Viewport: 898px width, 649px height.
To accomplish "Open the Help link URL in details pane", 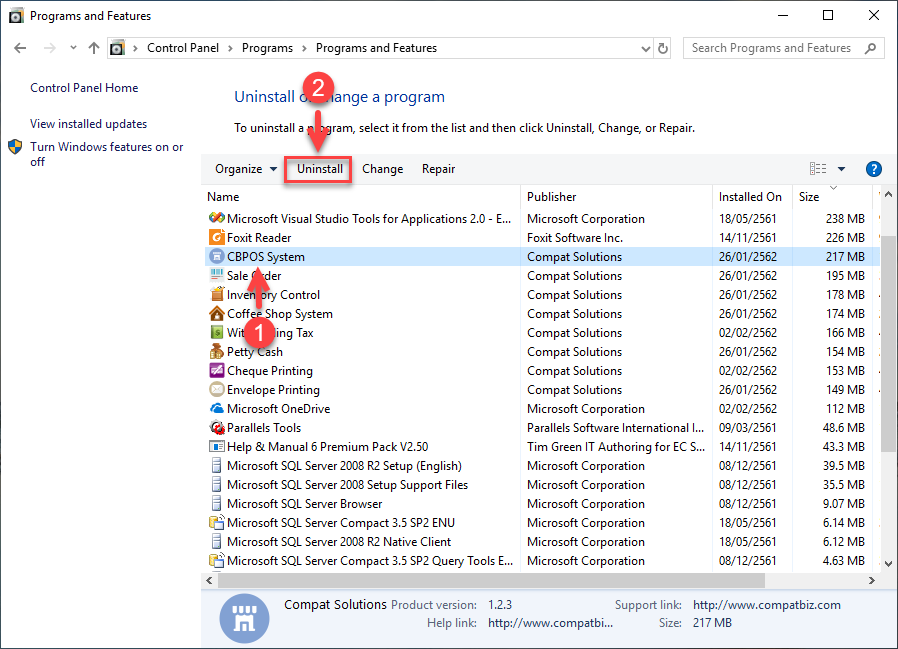I will 550,623.
